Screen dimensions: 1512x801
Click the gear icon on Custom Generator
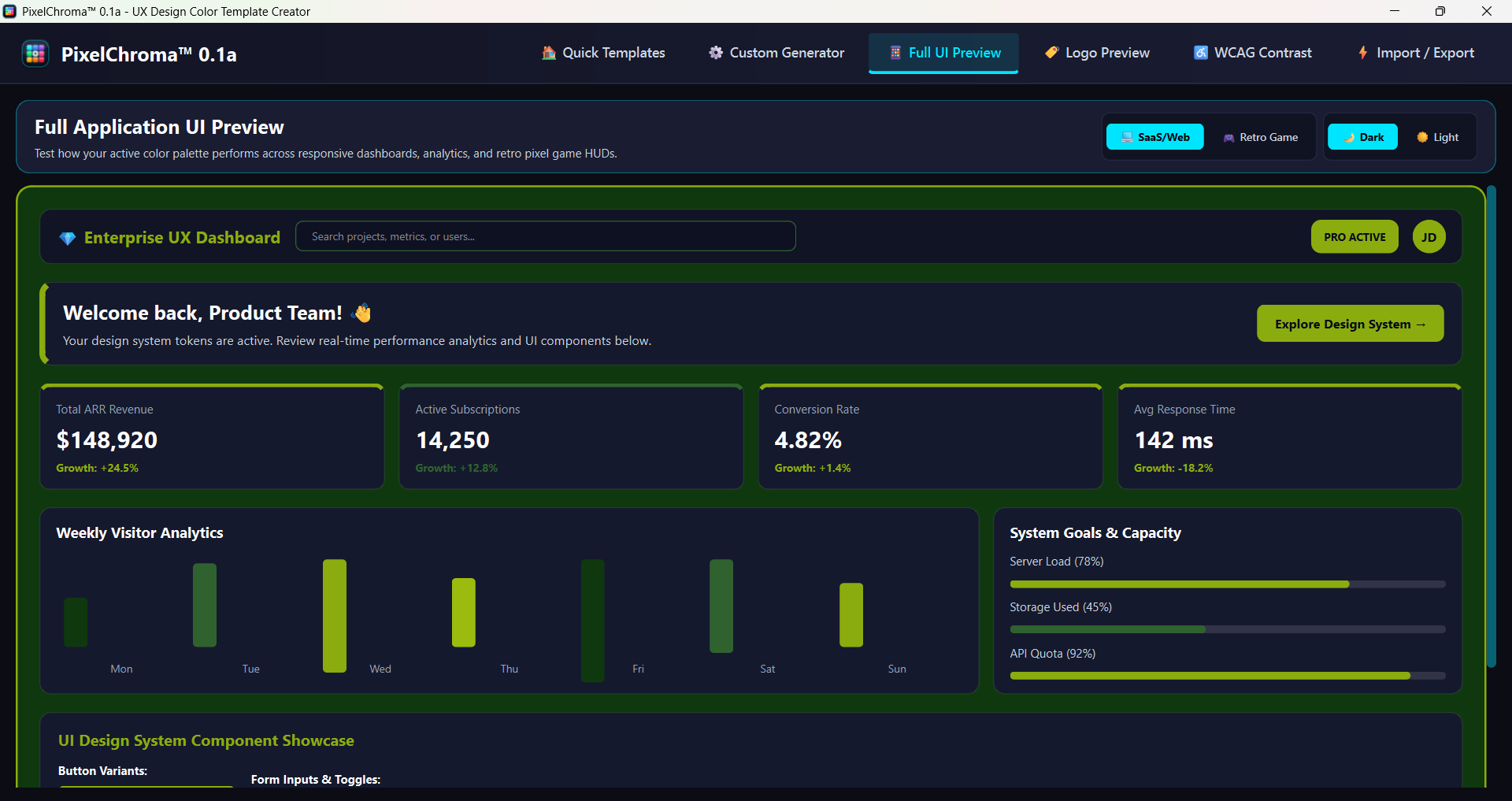pos(716,53)
